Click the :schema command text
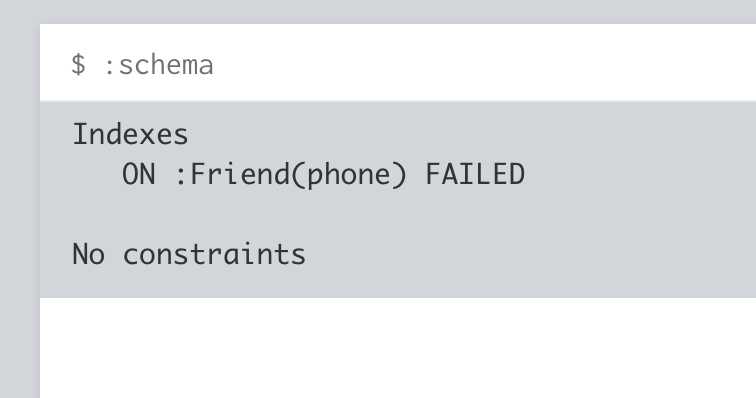 tap(158, 65)
